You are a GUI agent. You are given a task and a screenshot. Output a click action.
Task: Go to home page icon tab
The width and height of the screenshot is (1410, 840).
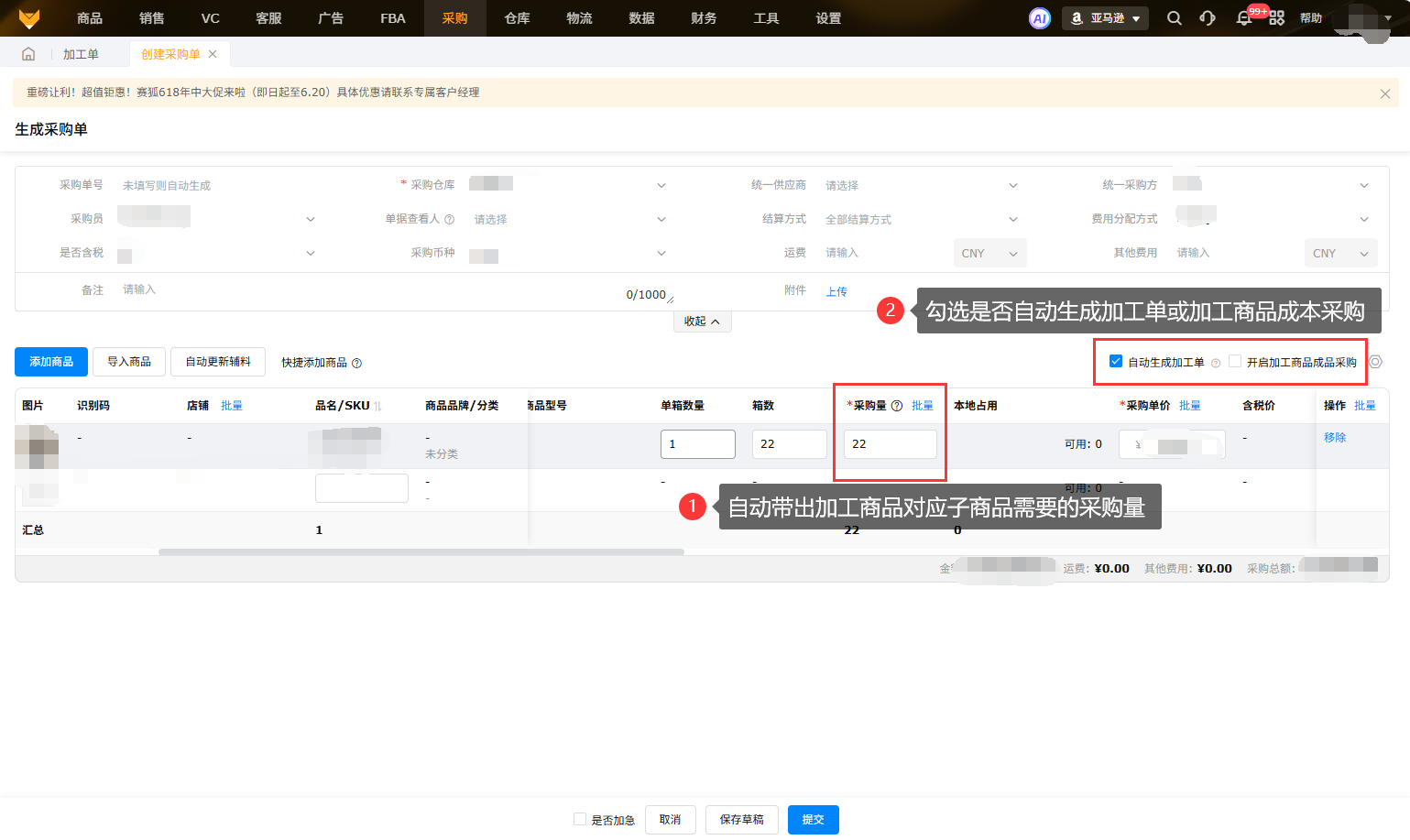(28, 54)
